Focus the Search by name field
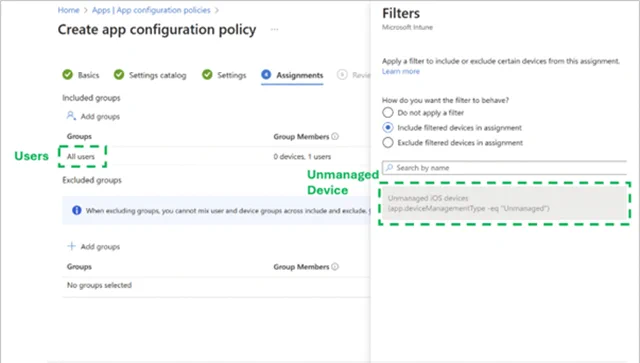 pos(504,168)
